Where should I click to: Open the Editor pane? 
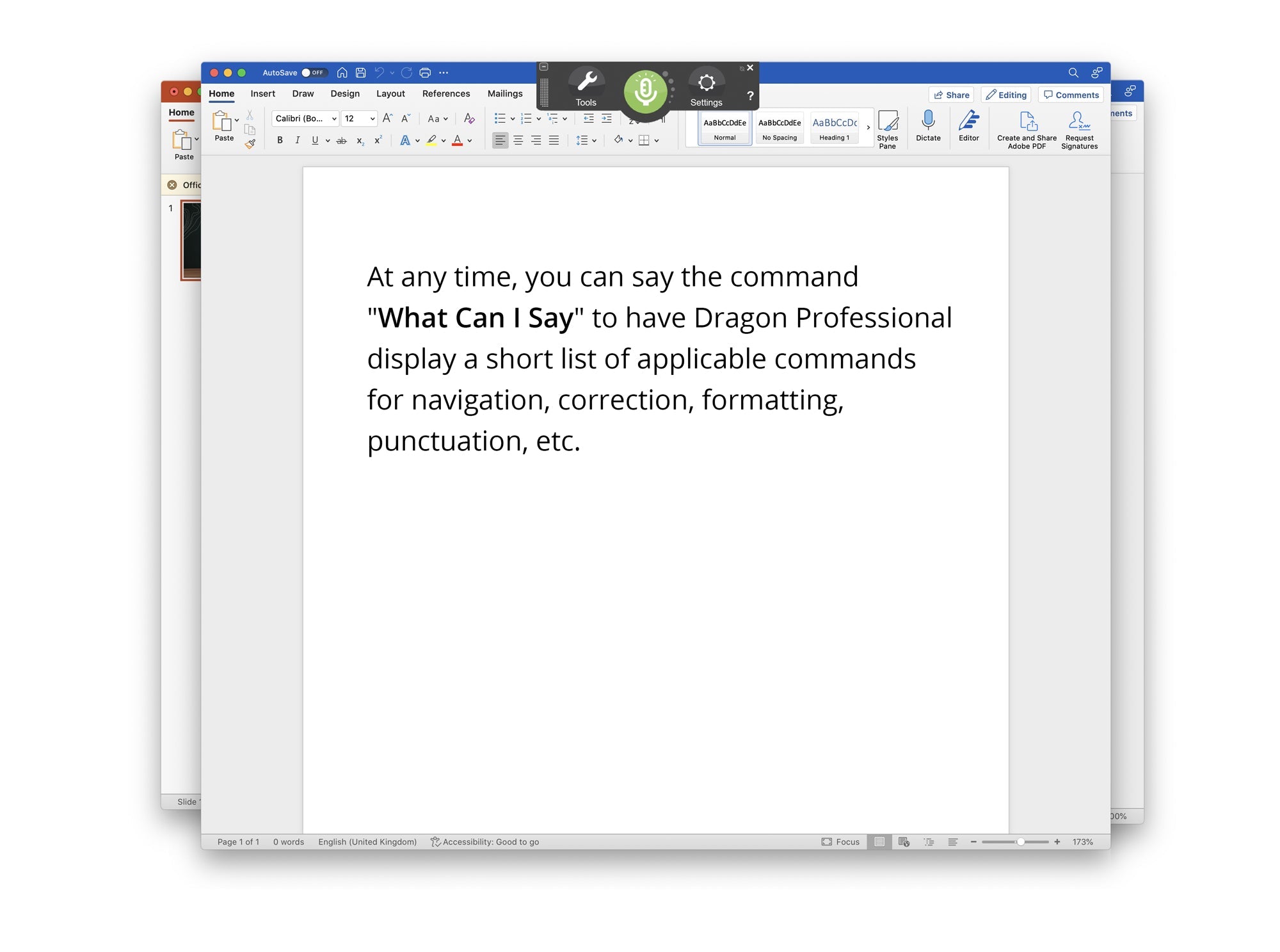click(x=968, y=125)
